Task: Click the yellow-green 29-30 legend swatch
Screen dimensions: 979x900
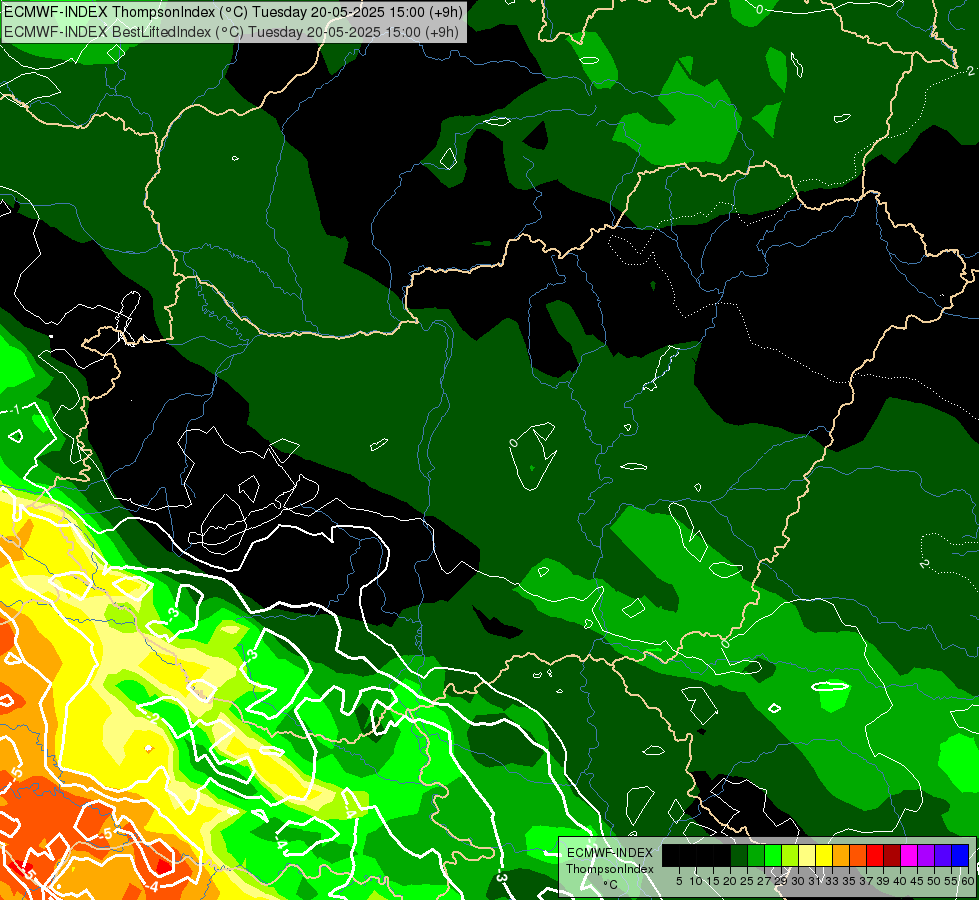Action: (790, 855)
